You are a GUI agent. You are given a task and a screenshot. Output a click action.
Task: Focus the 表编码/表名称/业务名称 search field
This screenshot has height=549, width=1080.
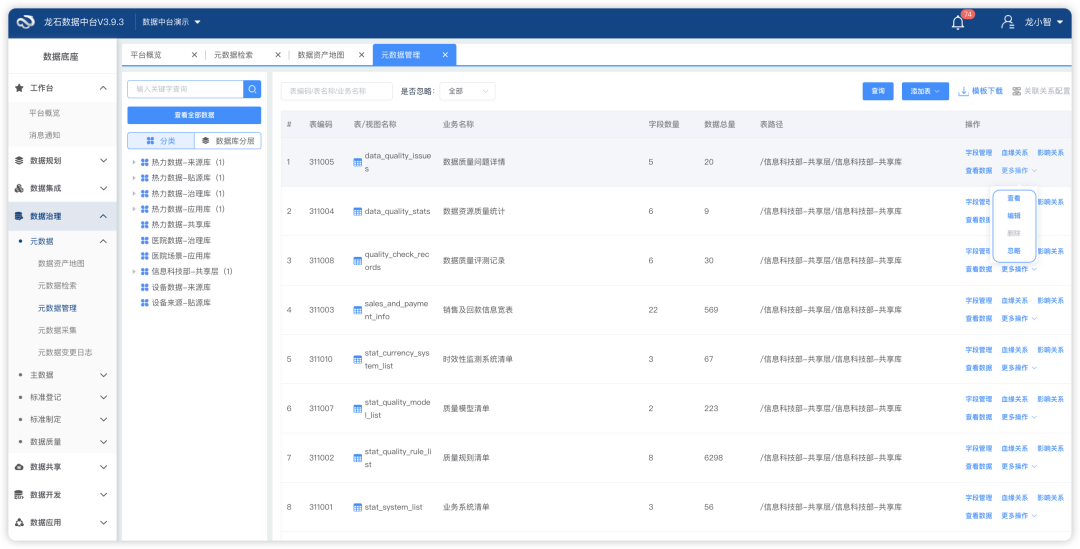337,91
